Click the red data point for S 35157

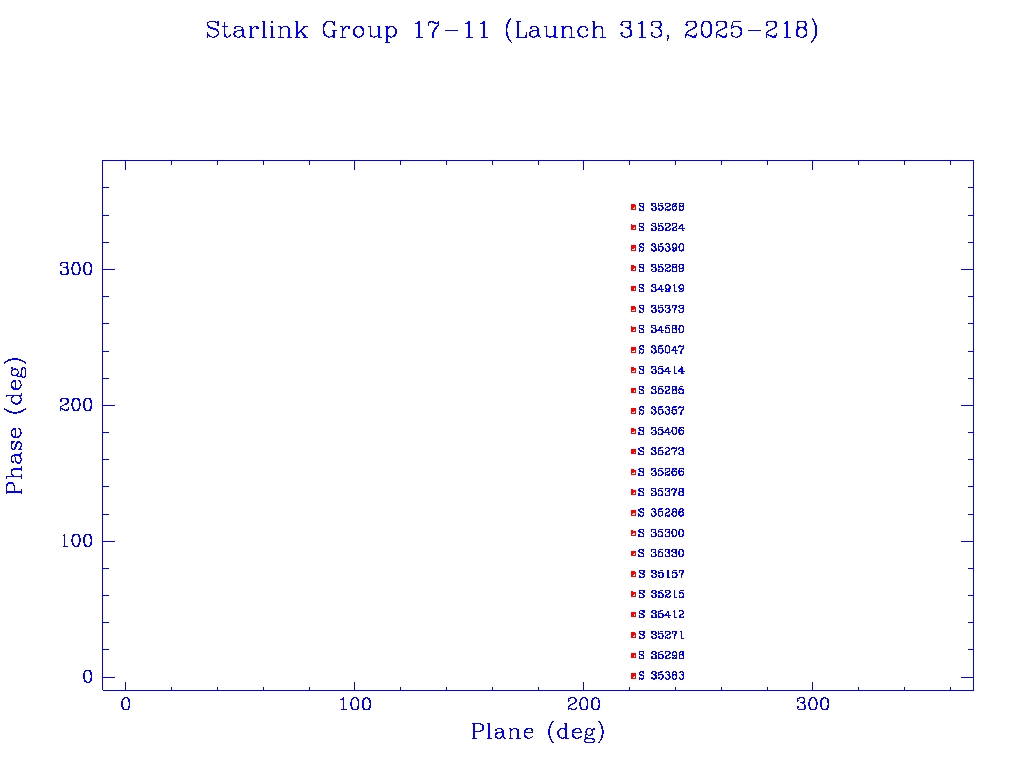(633, 574)
